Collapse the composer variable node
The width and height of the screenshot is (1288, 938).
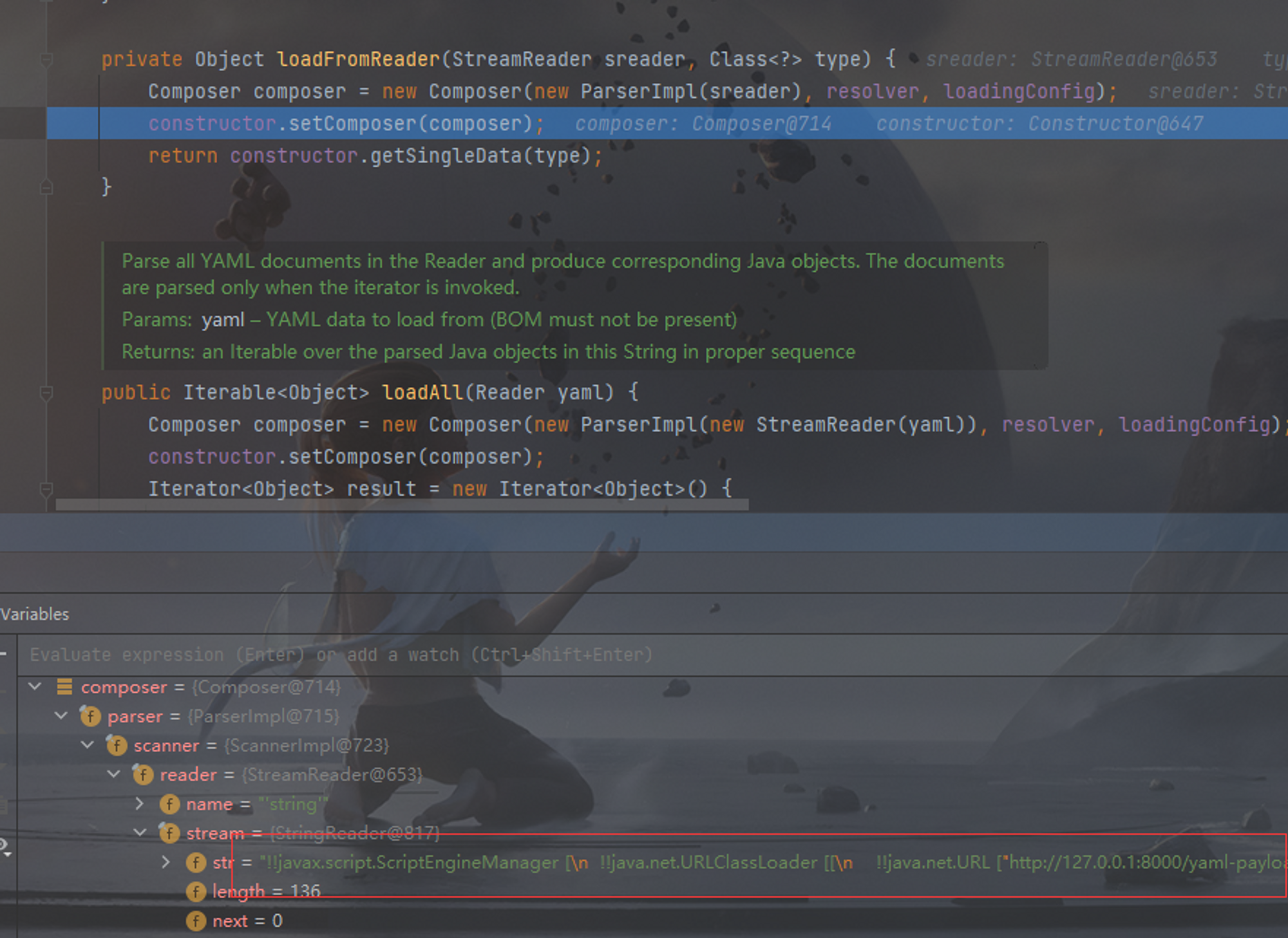pyautogui.click(x=35, y=687)
